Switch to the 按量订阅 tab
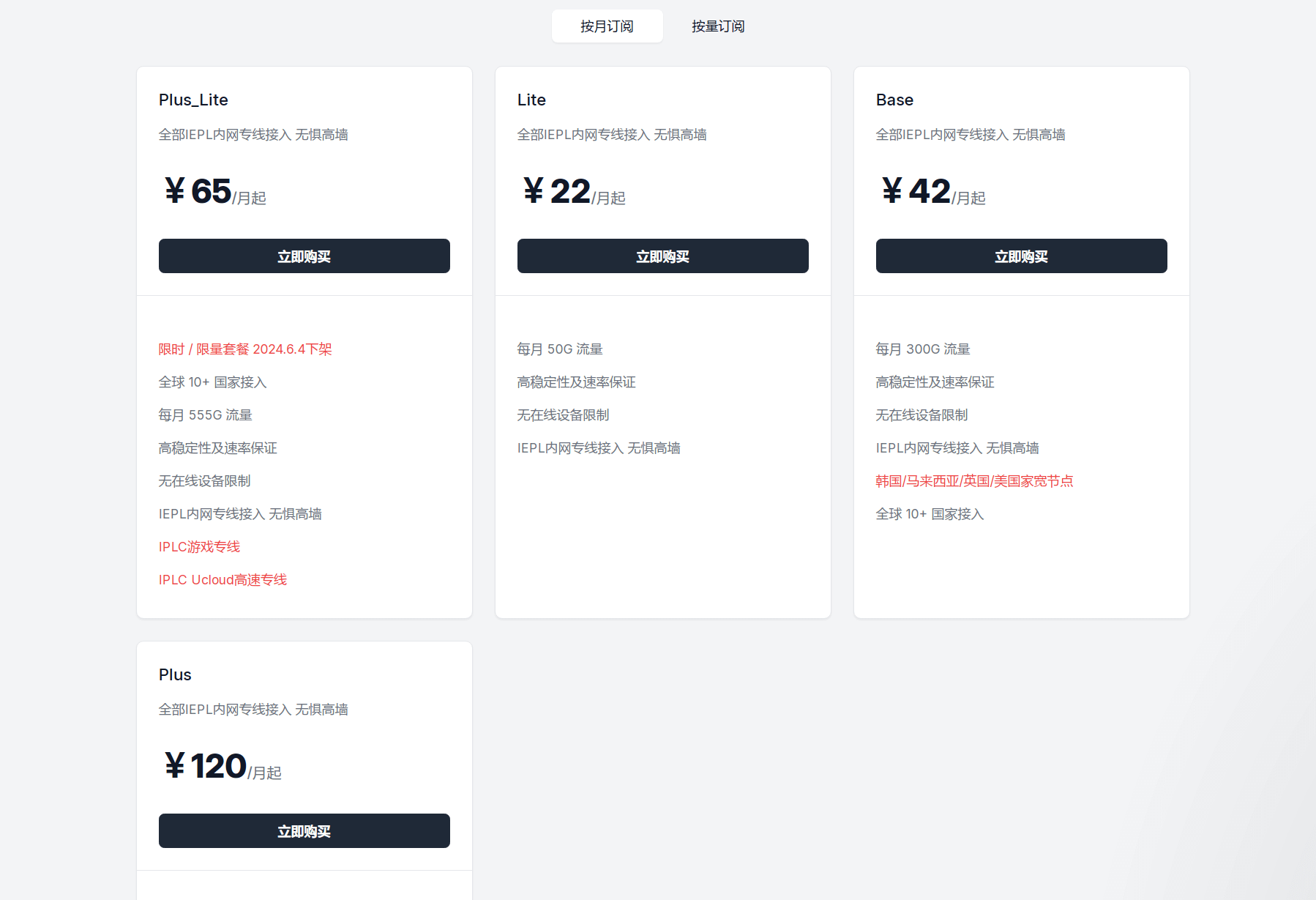 (x=718, y=26)
